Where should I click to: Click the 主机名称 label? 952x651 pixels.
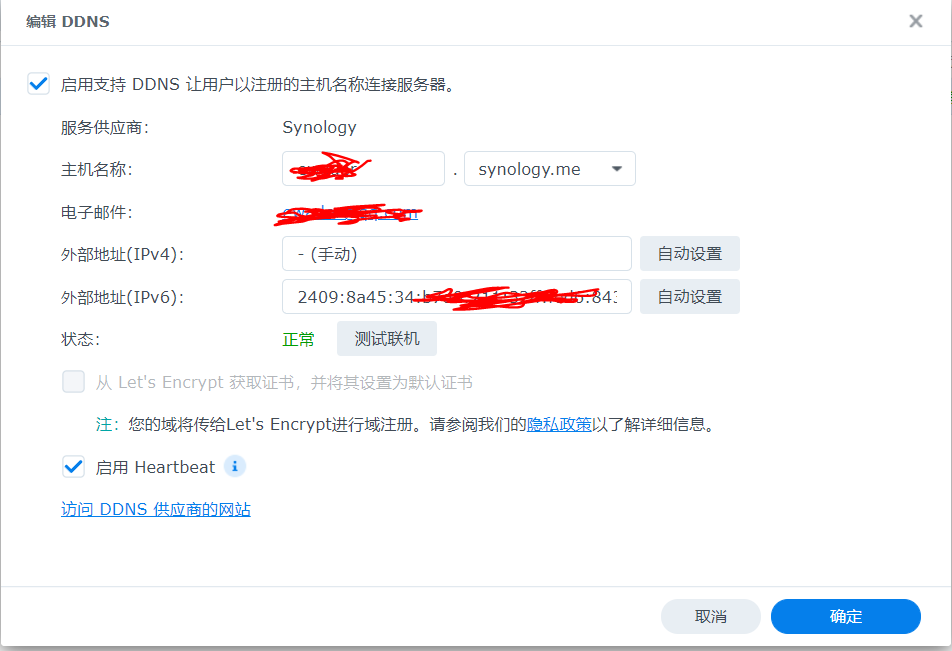pyautogui.click(x=97, y=169)
